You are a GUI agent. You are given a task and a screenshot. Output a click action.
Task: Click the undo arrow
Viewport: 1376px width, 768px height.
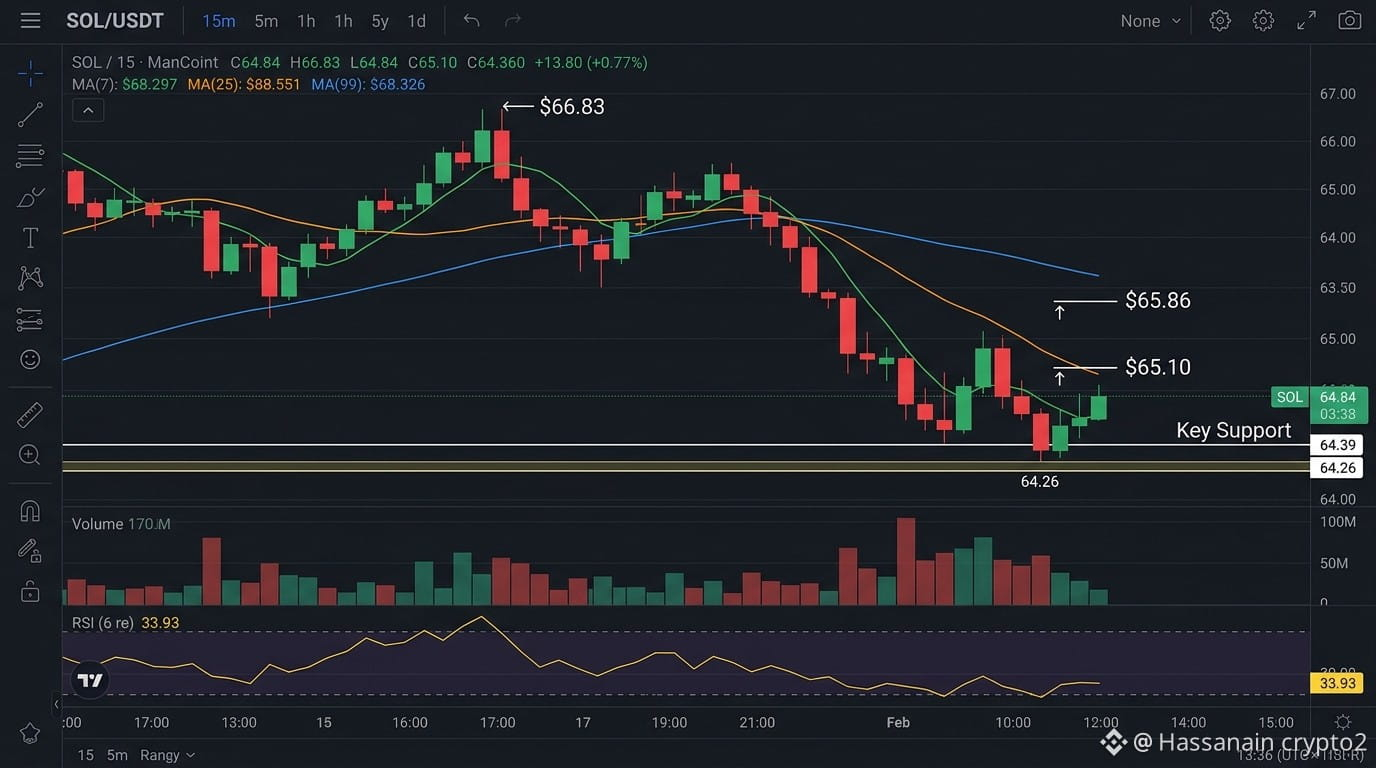[x=472, y=21]
